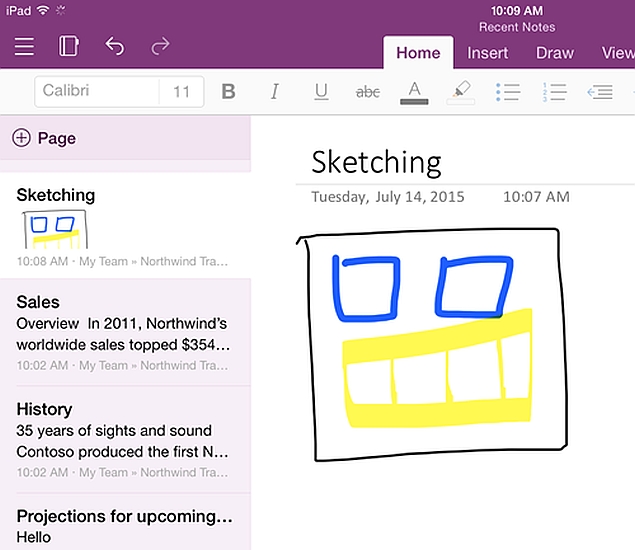
Task: Select the right blue square in drawing
Action: 474,286
